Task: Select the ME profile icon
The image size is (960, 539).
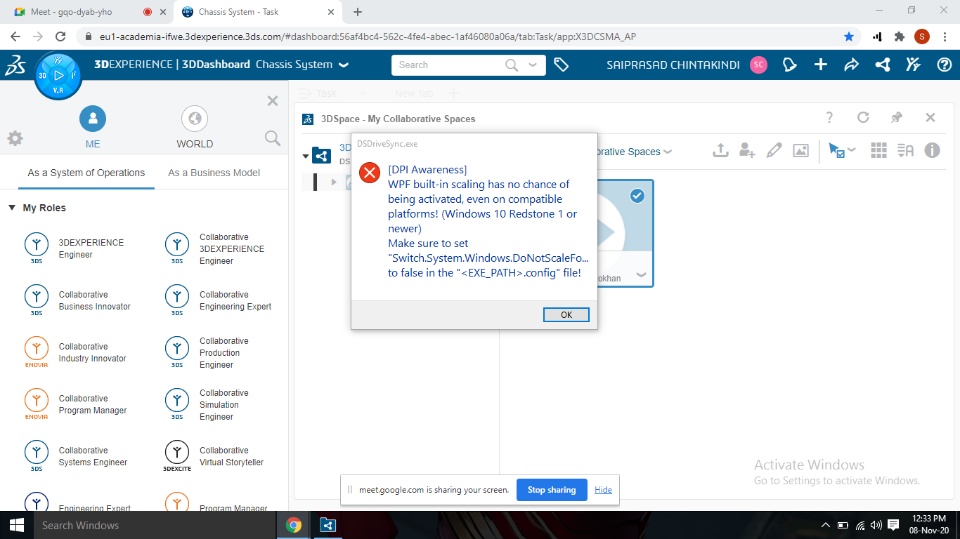Action: coord(92,118)
